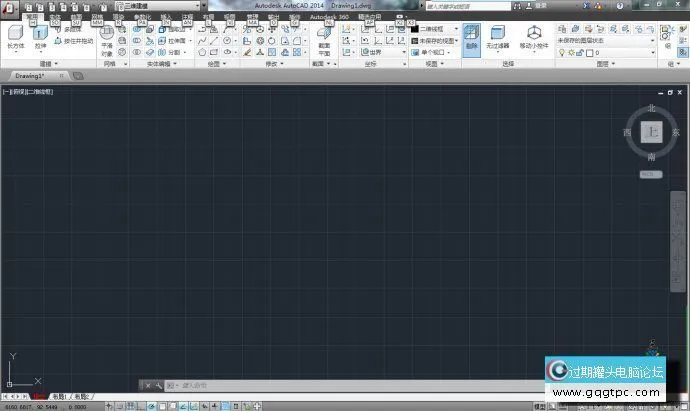Click the layer 0 color square swatch
Screen dimensions: 690x411
tap(590, 53)
